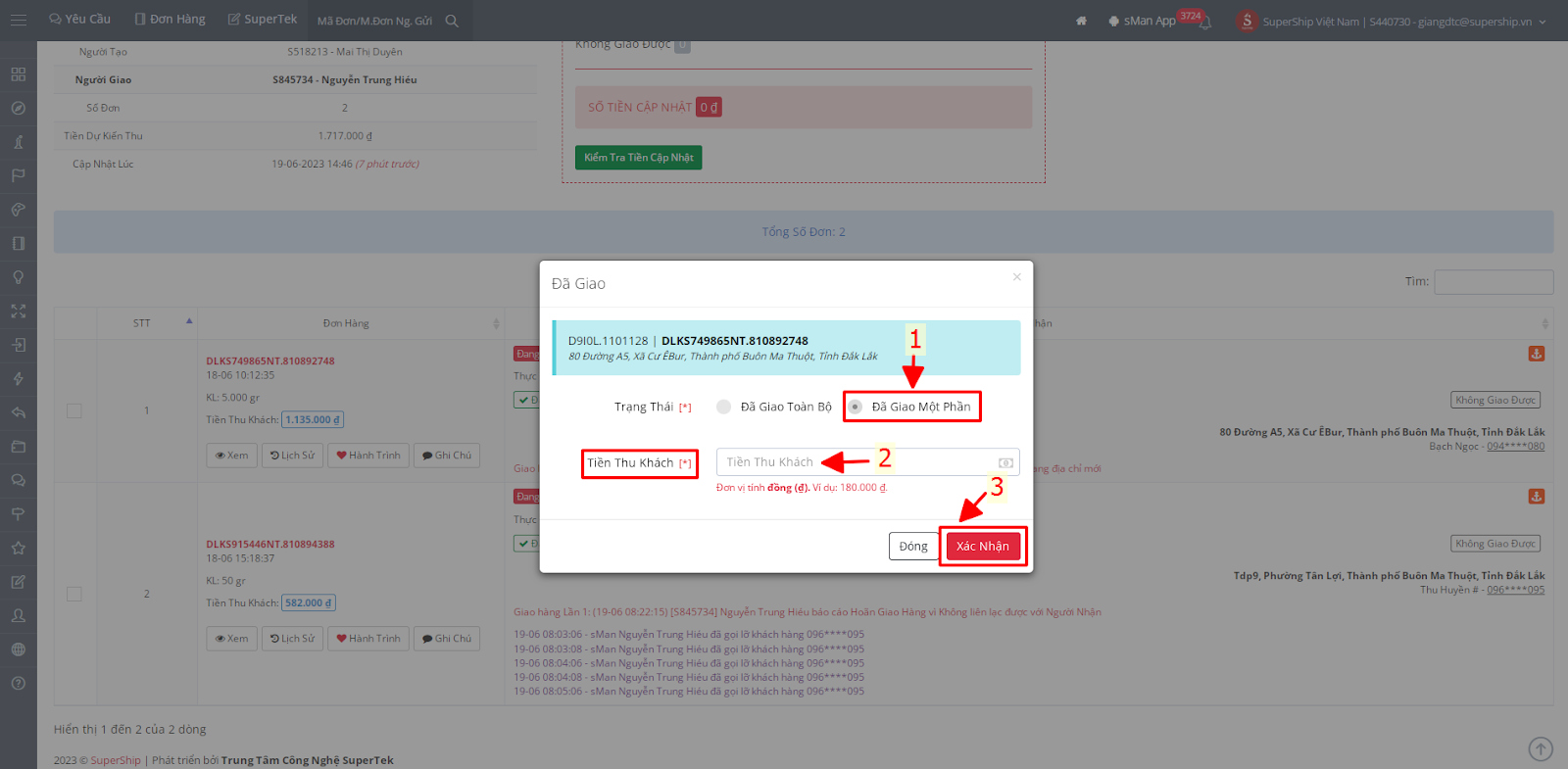Select the Đã Giao Một Phần radio option
Viewport: 1568px width, 769px height.
tap(856, 407)
